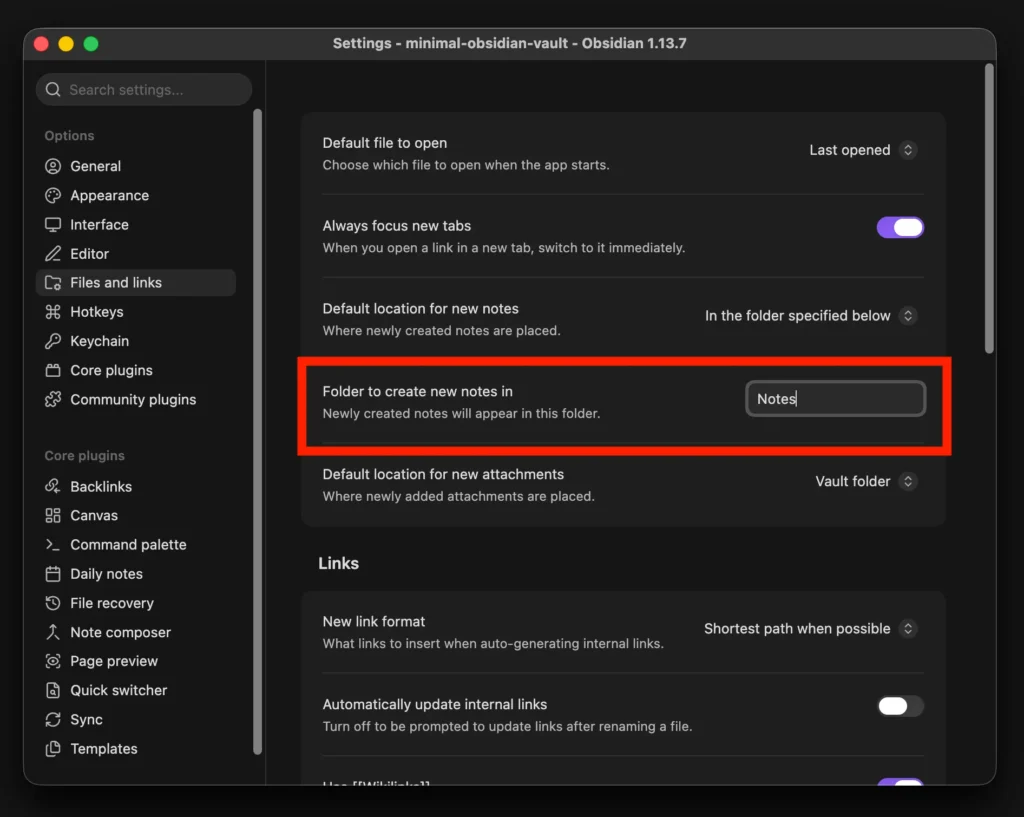1024x817 pixels.
Task: Click the green fullscreen window button
Action: coord(91,44)
